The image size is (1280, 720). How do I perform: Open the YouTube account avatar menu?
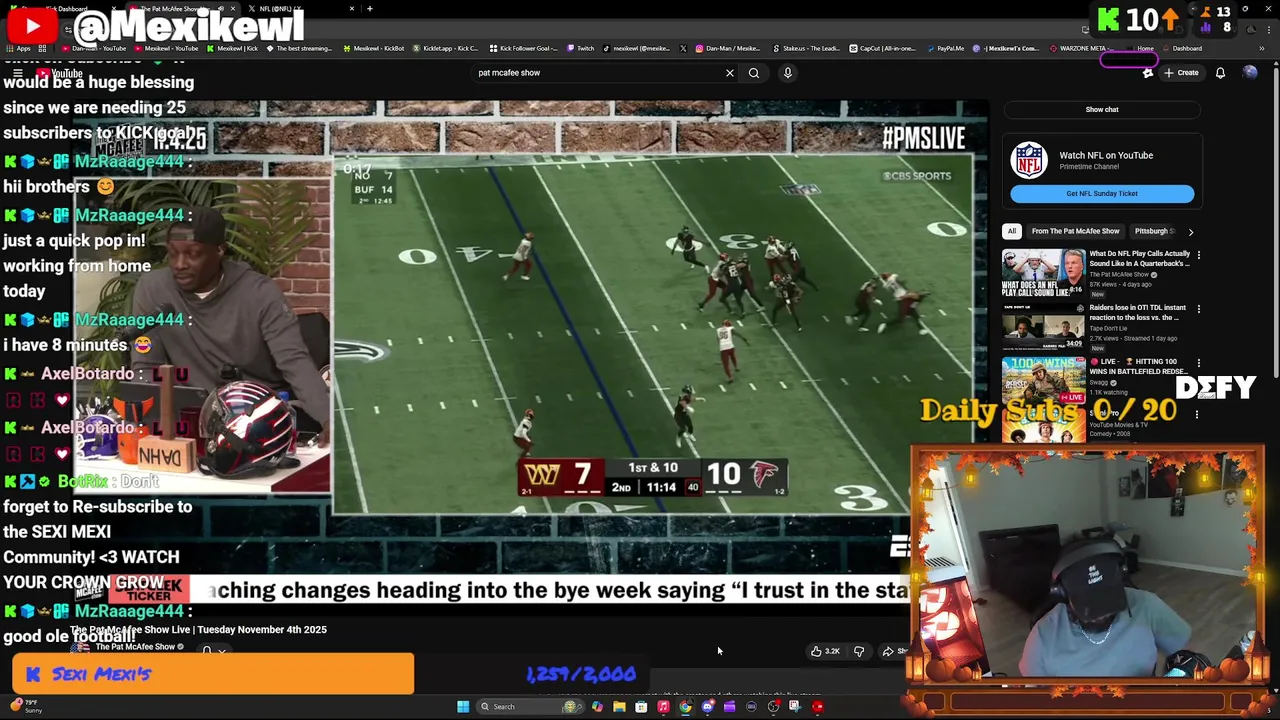1250,73
